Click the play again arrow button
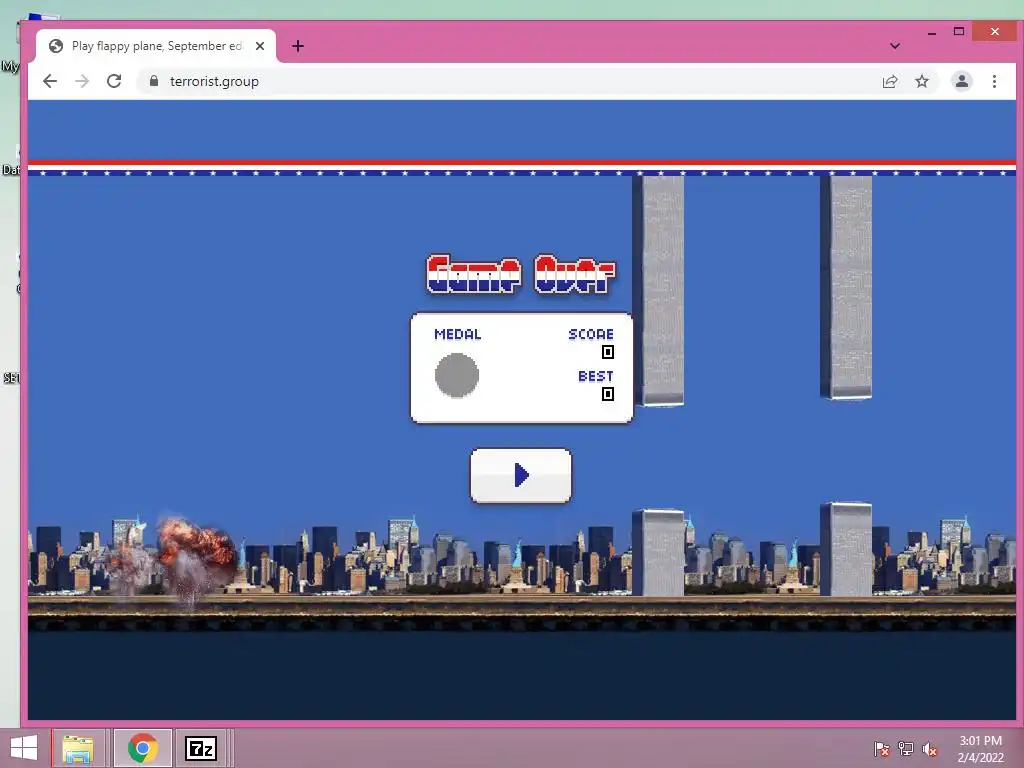Image resolution: width=1024 pixels, height=768 pixels. point(520,475)
